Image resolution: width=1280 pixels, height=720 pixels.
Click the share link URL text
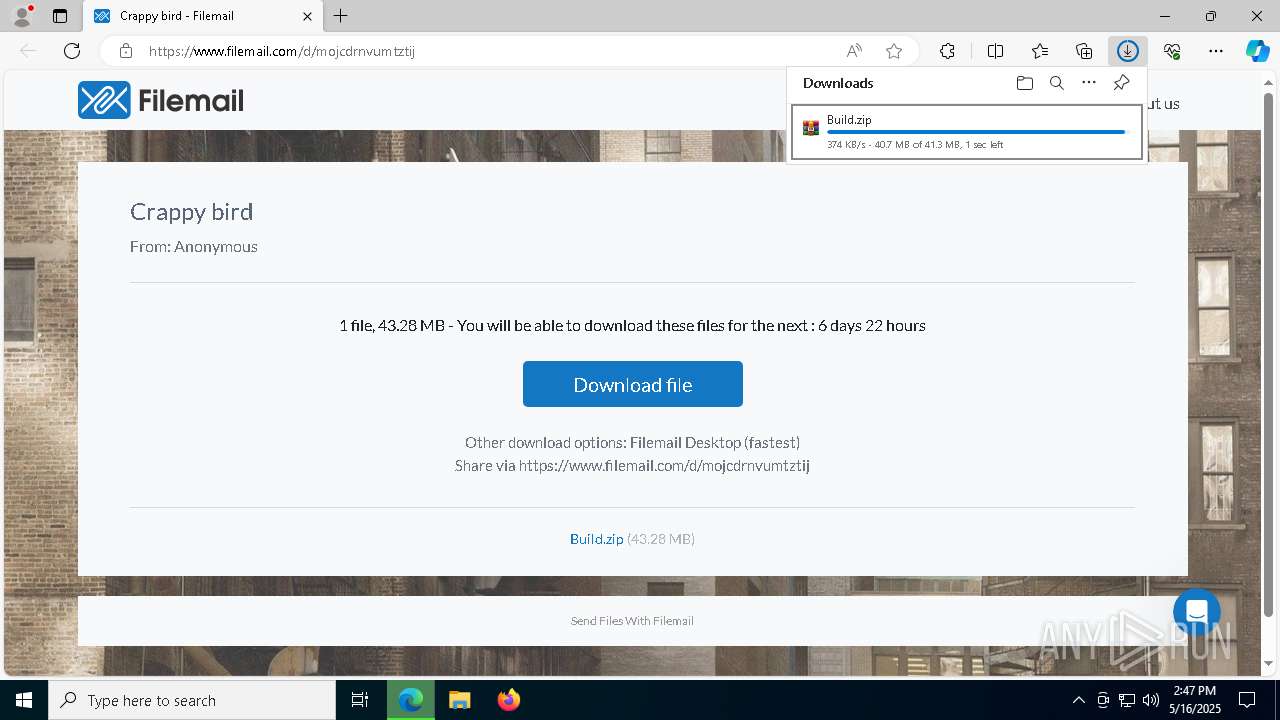[x=664, y=466]
